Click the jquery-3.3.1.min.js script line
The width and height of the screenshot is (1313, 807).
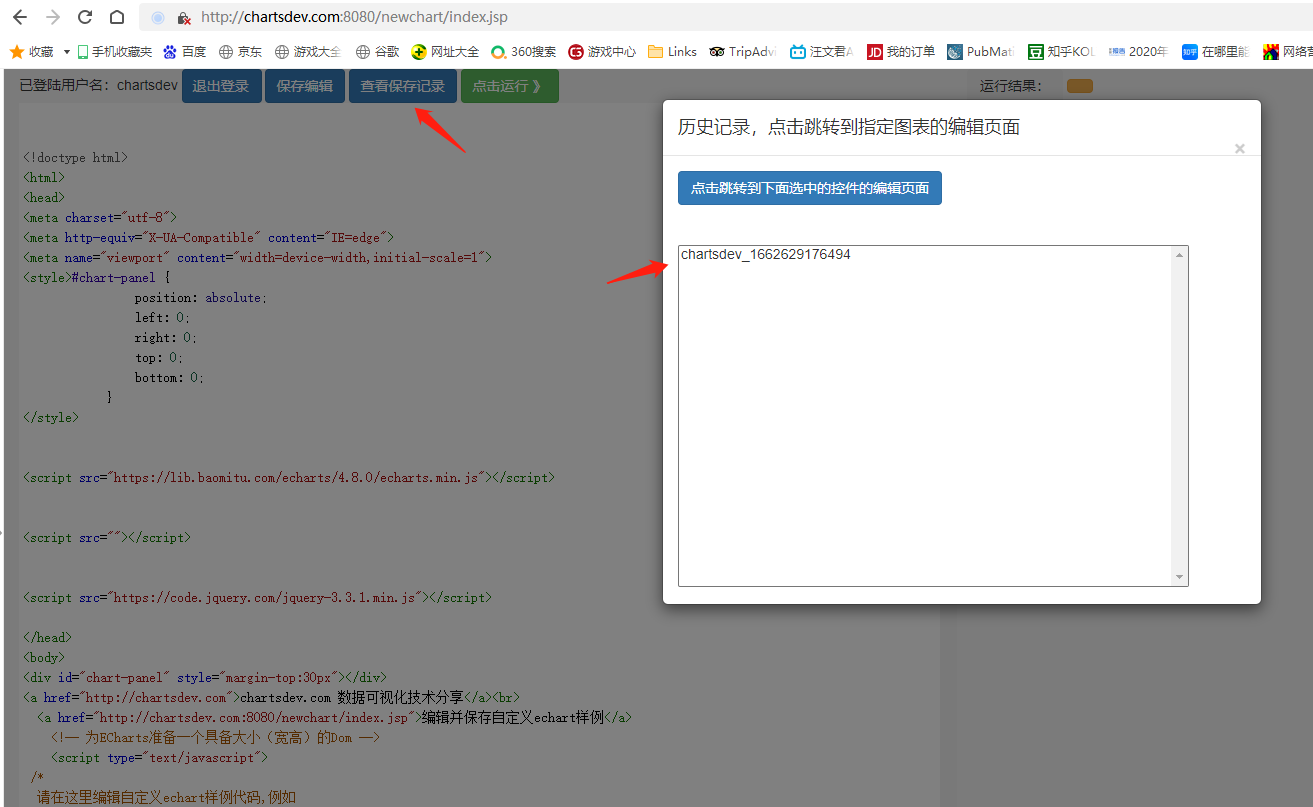click(x=257, y=598)
